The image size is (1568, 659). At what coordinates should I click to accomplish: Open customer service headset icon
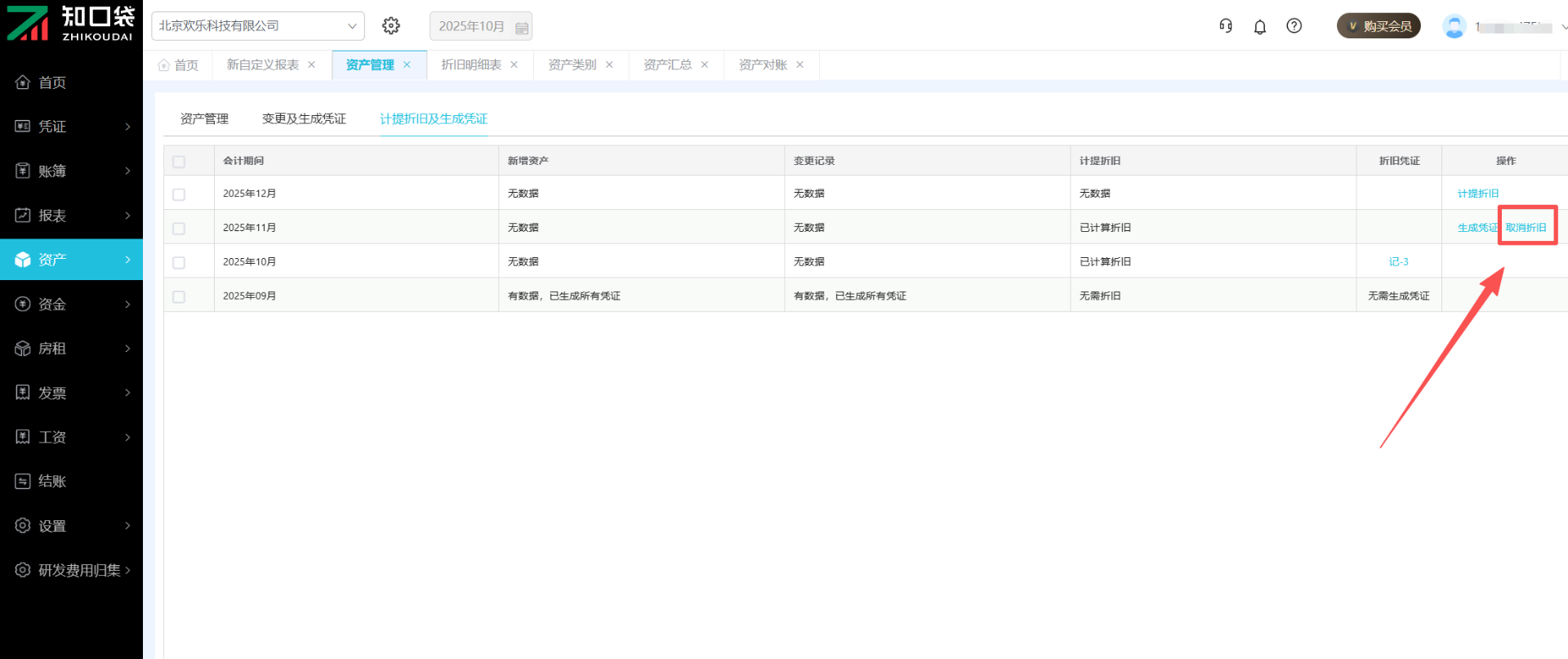pyautogui.click(x=1226, y=26)
